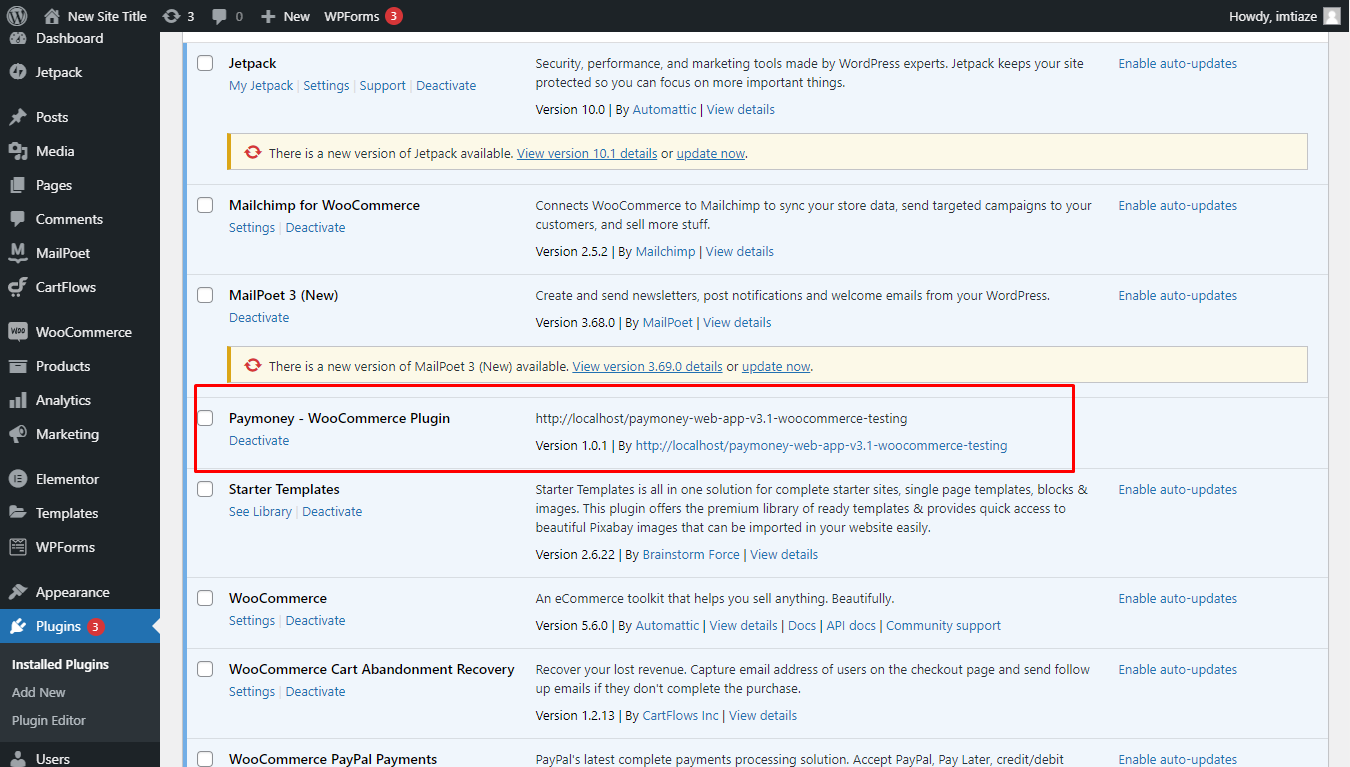
Task: Open See Library for Starter Templates
Action: point(260,511)
